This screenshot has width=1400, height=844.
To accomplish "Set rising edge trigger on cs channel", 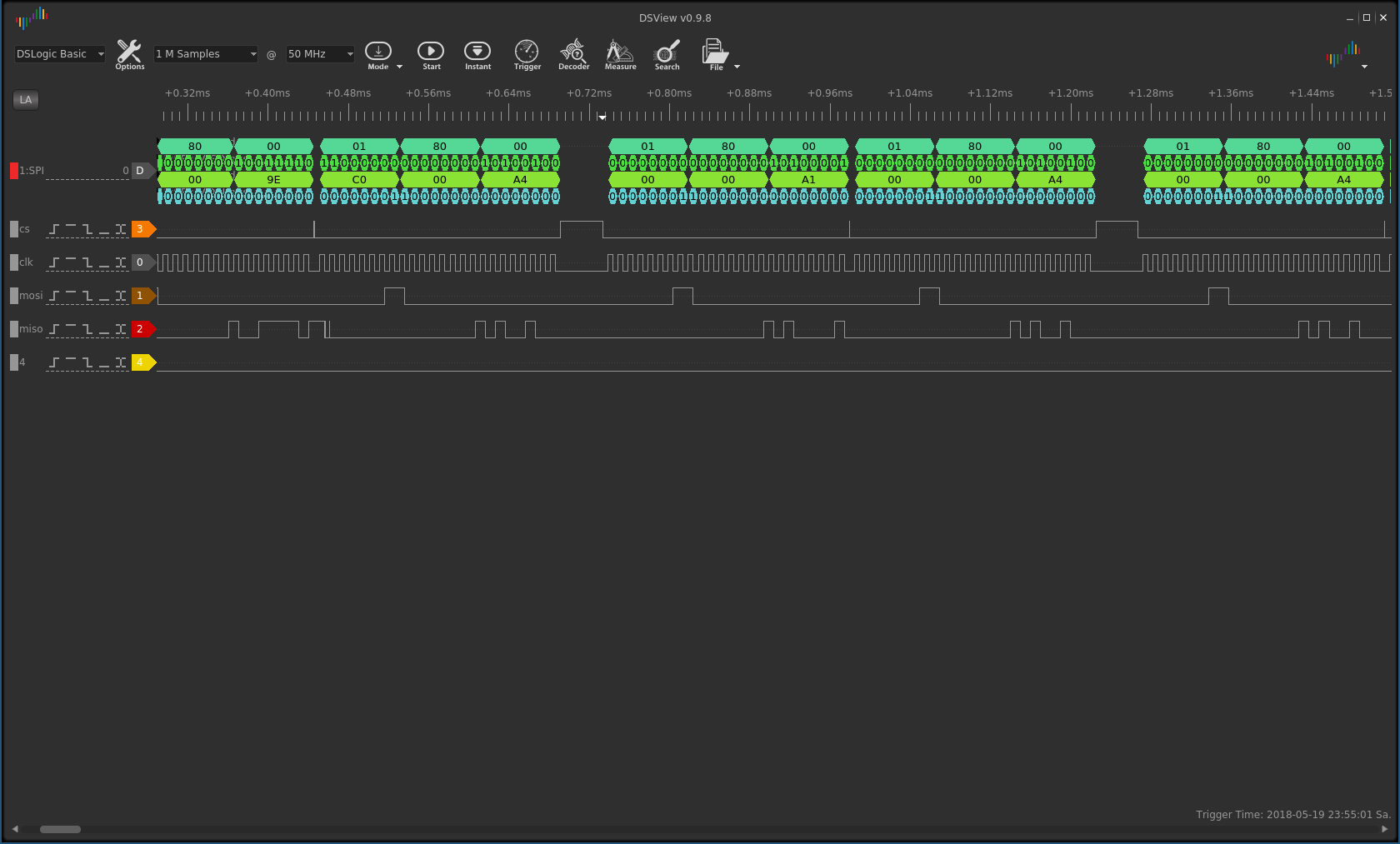I will [x=54, y=229].
